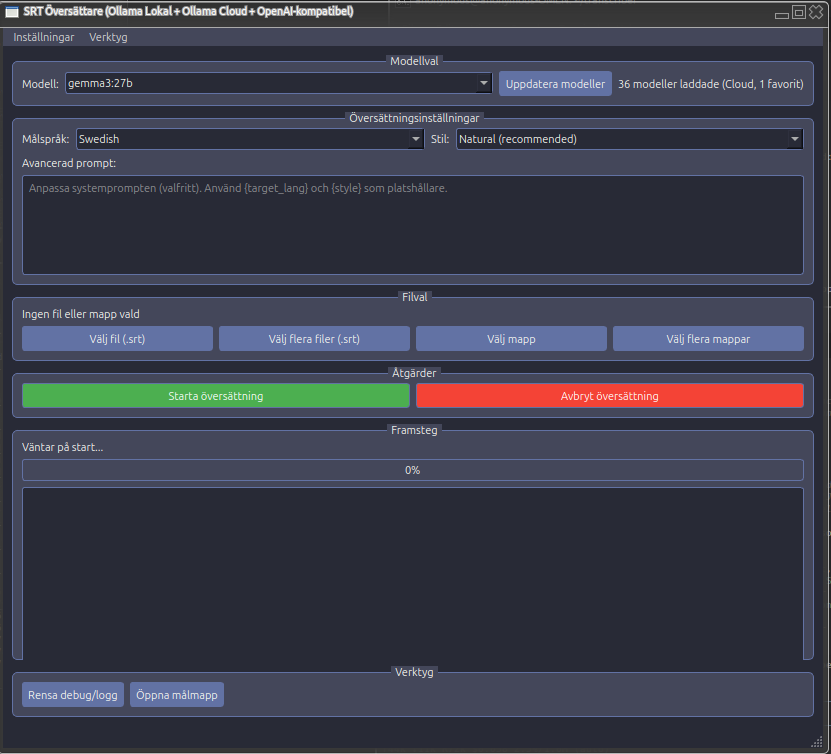This screenshot has height=754, width=831.
Task: Click the 'Väntar på start...' status text
Action: (x=63, y=447)
